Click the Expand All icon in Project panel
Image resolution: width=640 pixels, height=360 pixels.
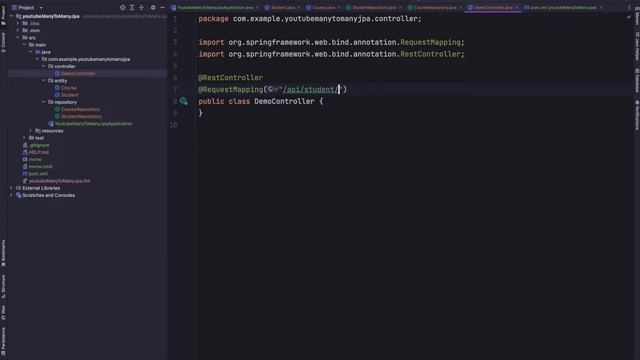[132, 7]
